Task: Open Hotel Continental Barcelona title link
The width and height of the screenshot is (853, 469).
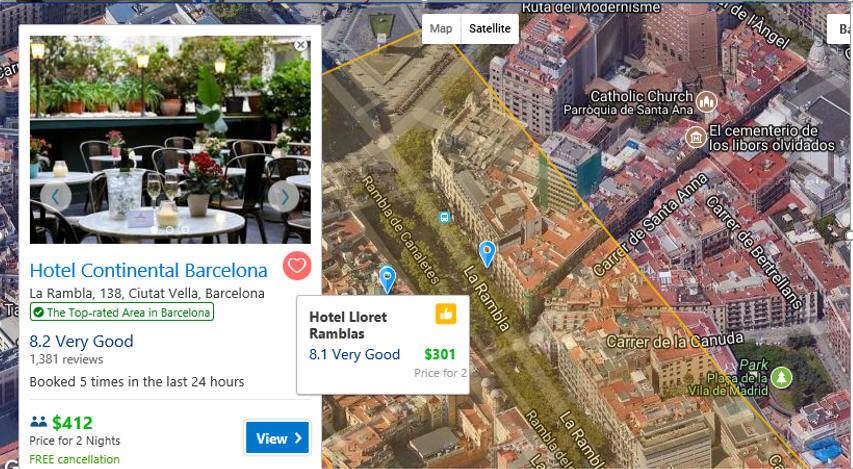Action: click(x=149, y=270)
